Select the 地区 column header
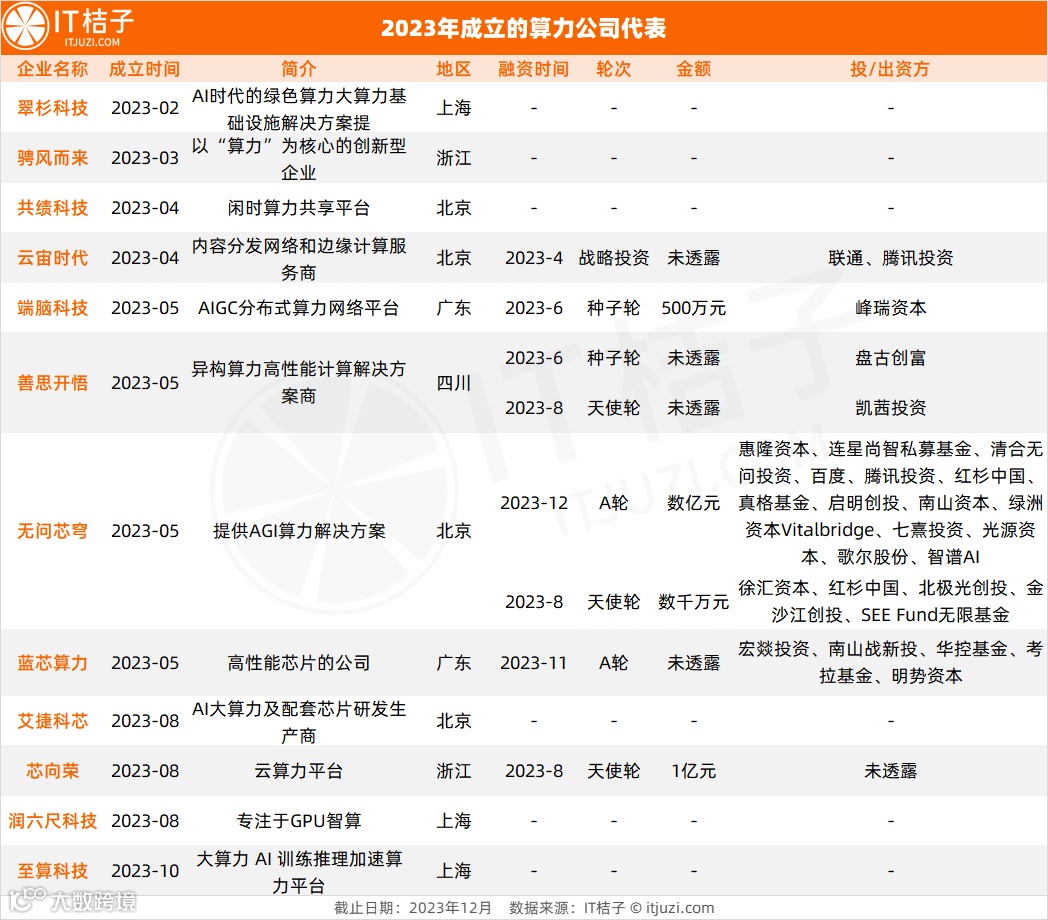Screen dimensions: 1048x920 (454, 69)
